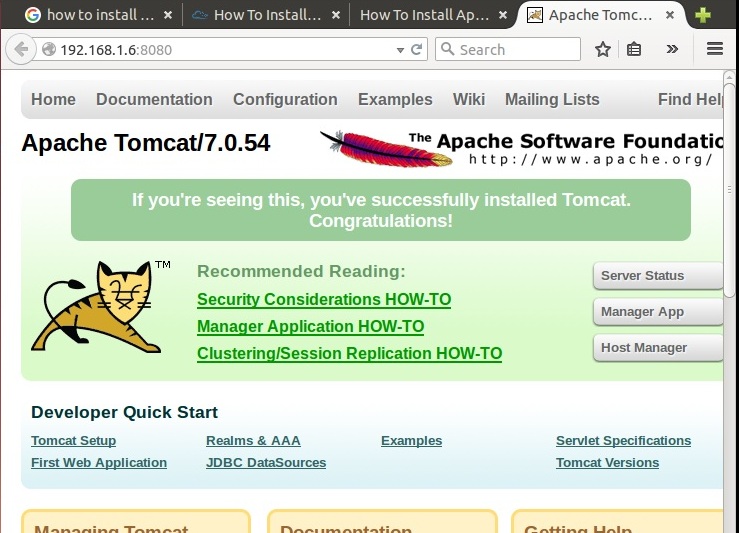Viewport: 739px width, 533px height.
Task: Open Find Help in the navigation bar
Action: click(690, 99)
